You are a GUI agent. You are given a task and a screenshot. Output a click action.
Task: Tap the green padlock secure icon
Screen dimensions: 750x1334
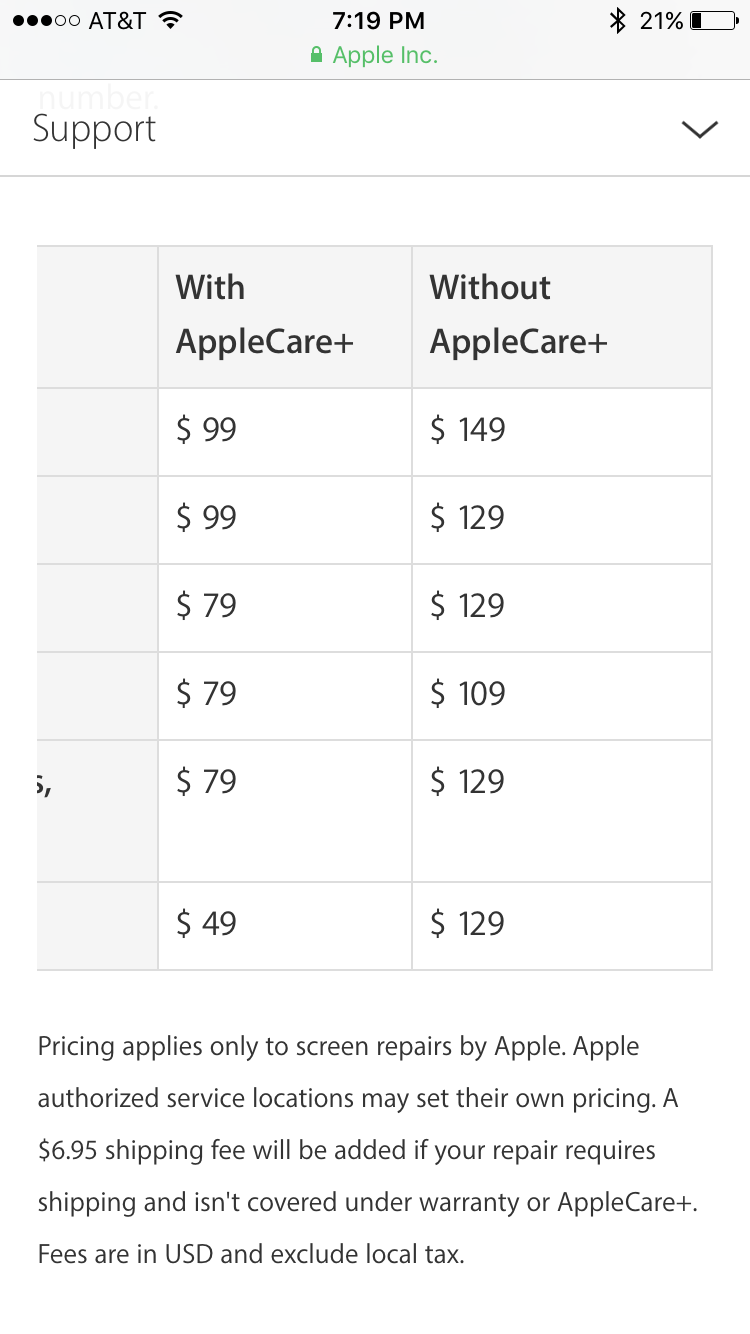317,55
